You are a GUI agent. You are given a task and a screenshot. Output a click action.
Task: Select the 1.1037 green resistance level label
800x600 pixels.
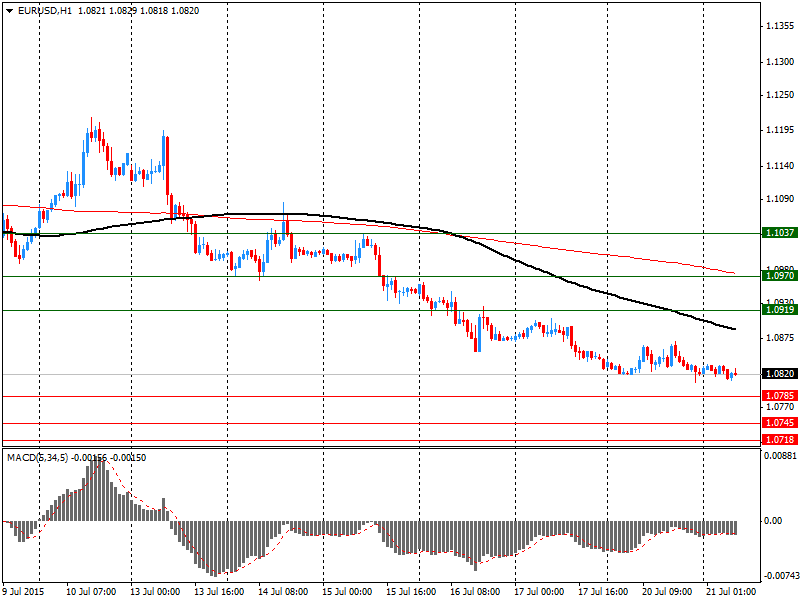click(x=780, y=233)
